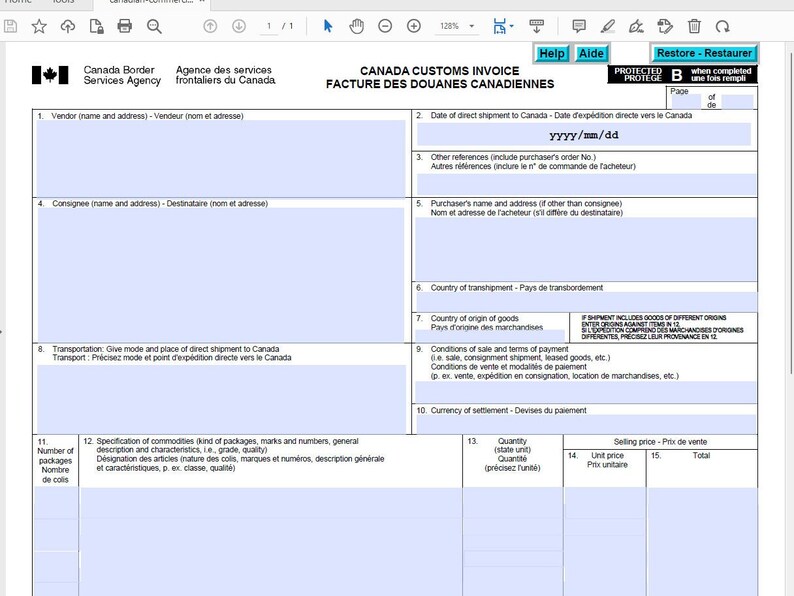The image size is (794, 596).
Task: Click the protect document lock icon
Action: click(96, 26)
